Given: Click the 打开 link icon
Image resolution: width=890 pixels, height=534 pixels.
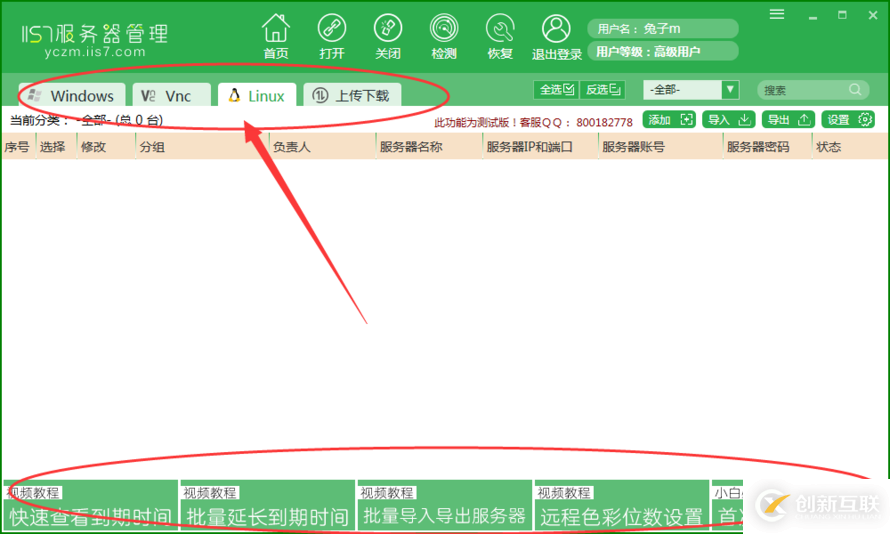Looking at the screenshot, I should [x=331, y=36].
